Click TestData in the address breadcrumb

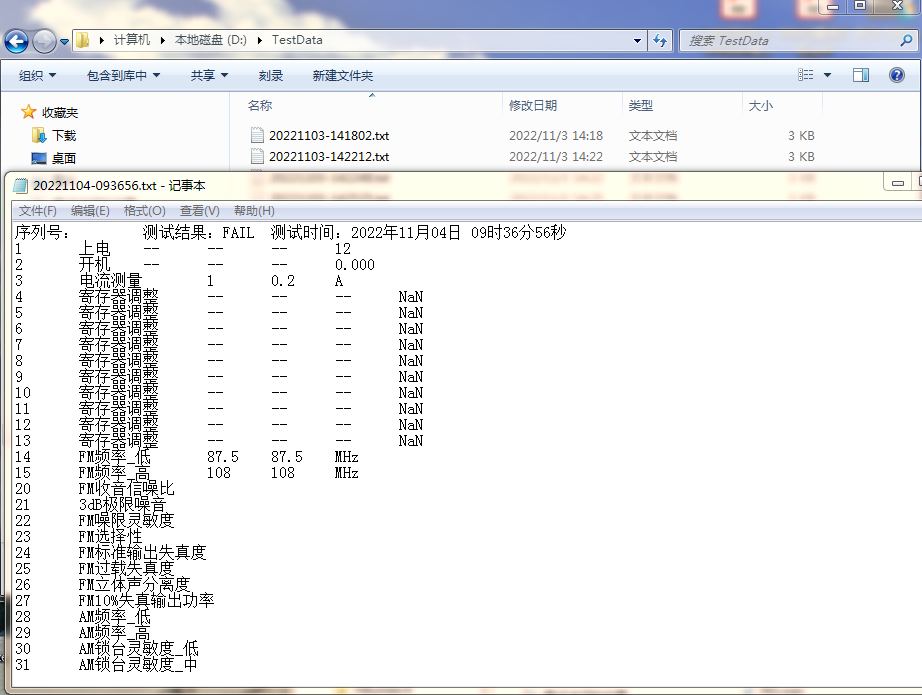point(297,40)
